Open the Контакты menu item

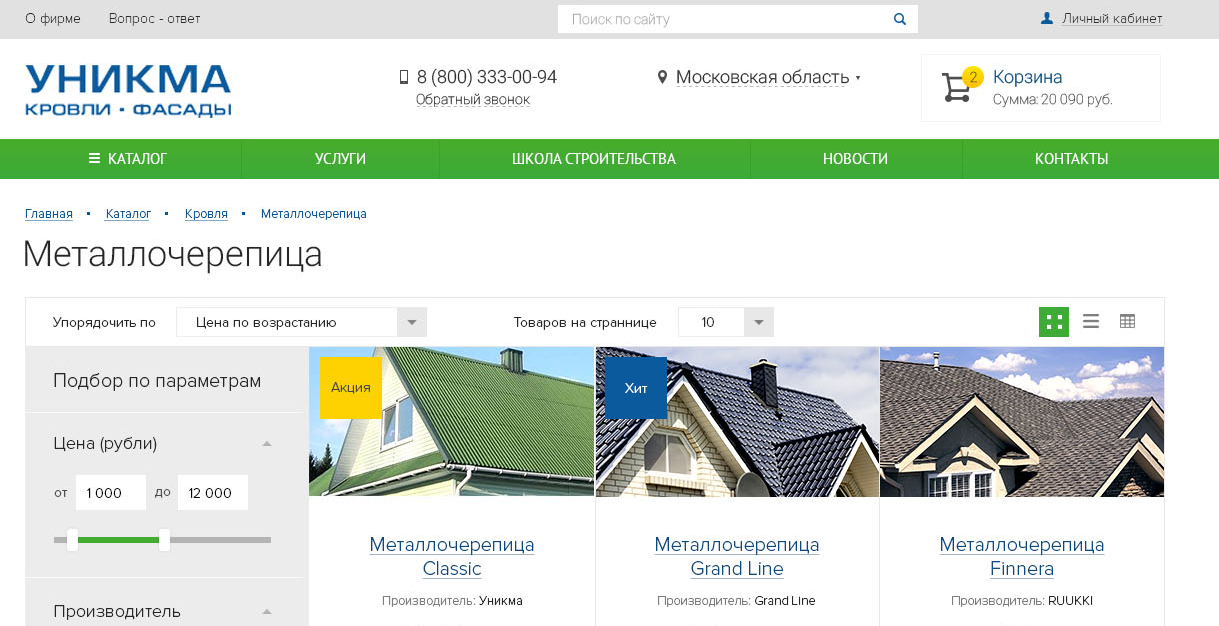click(x=1071, y=159)
